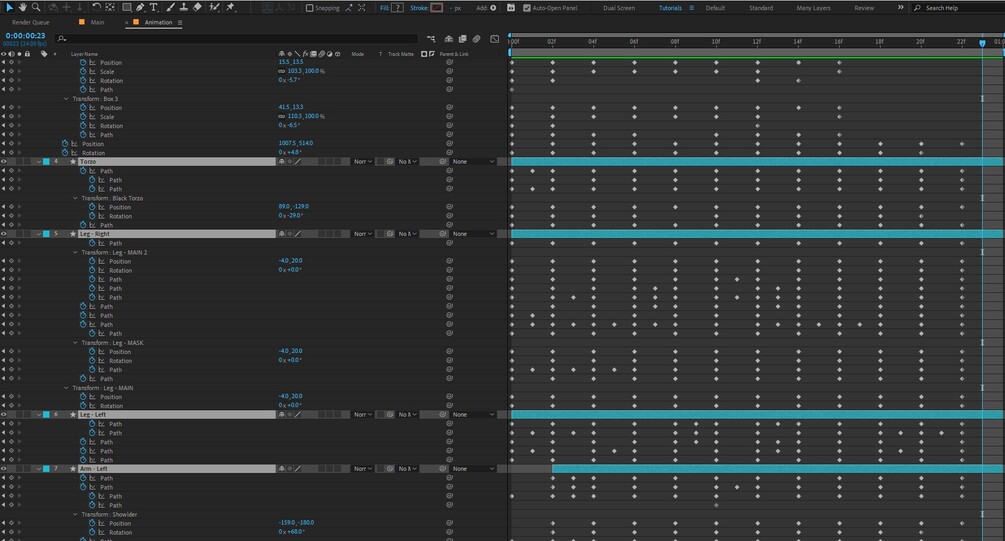Hide the Arm - Left layer eye
The height and width of the screenshot is (541, 1005).
[x=4, y=469]
